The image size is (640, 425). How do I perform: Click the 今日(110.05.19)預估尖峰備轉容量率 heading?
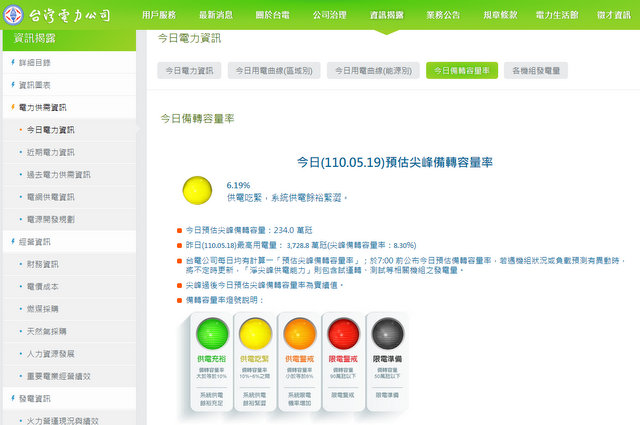395,162
